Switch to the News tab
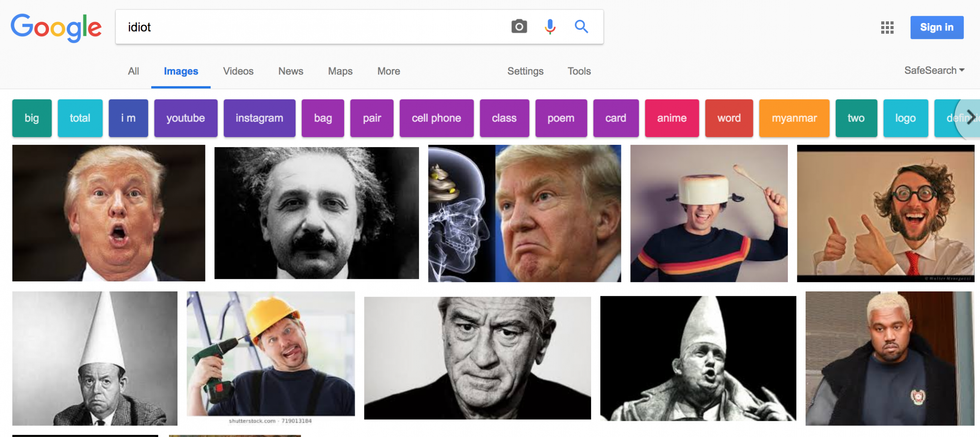The width and height of the screenshot is (980, 437). click(291, 71)
